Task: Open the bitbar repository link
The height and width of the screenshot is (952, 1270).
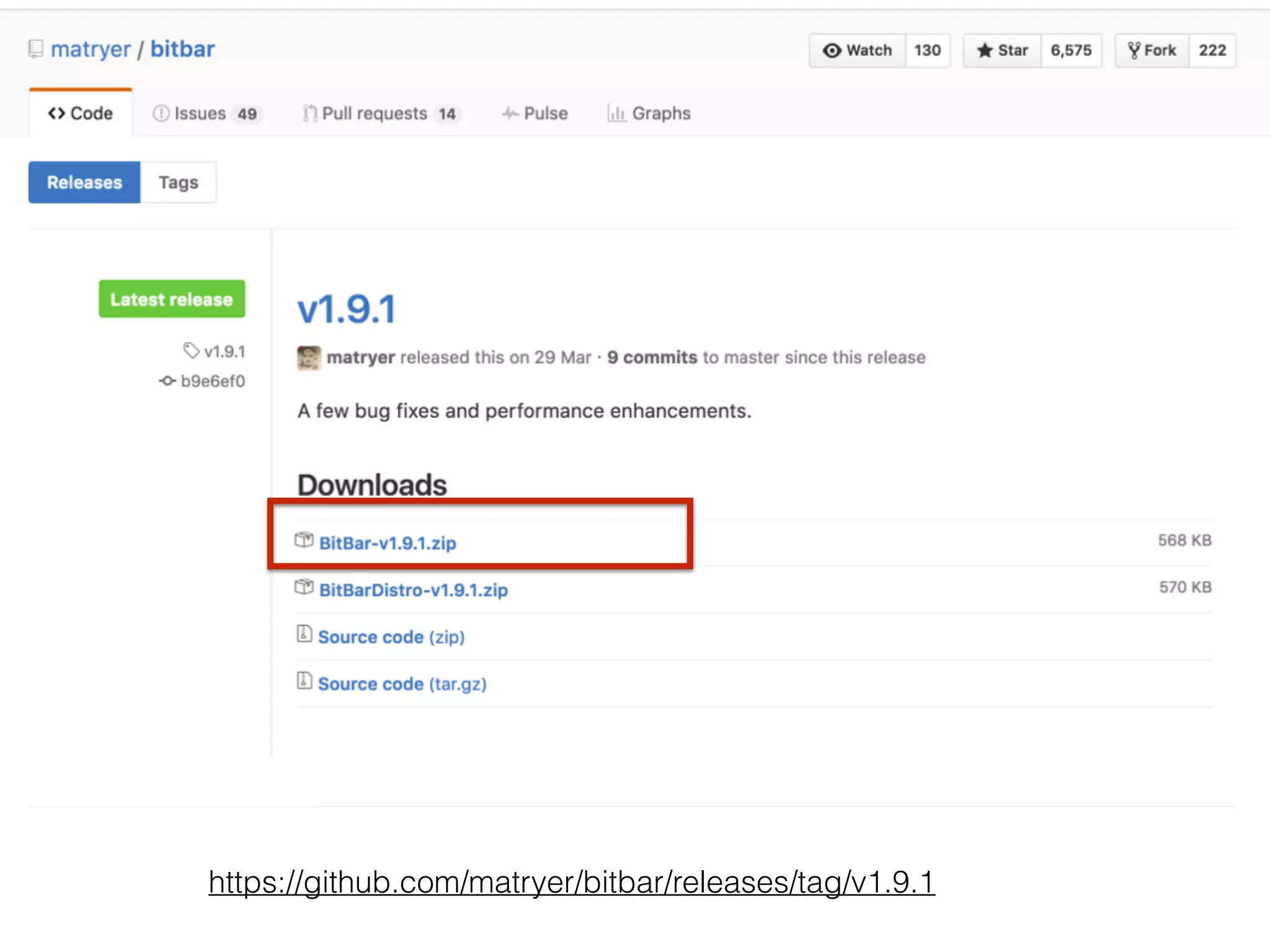Action: pyautogui.click(x=182, y=49)
